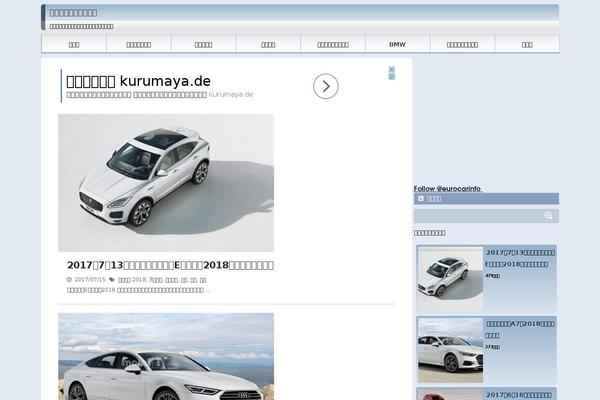
Task: Open the BMW navigation menu item
Action: coord(397,44)
